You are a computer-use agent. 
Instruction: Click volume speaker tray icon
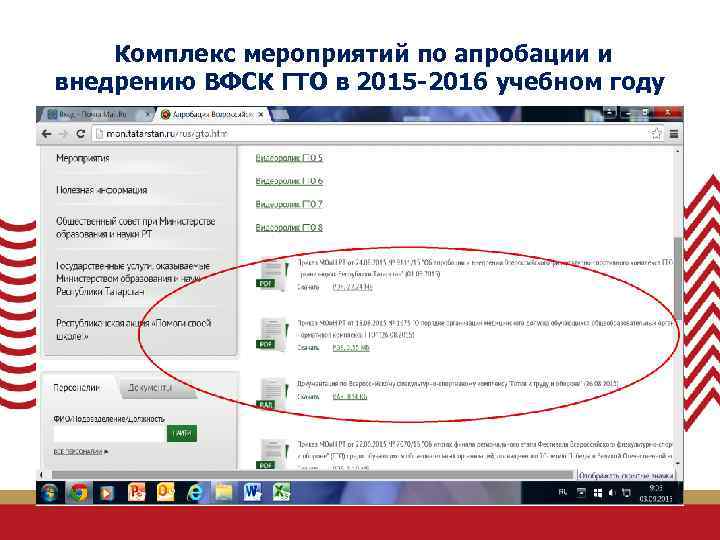(x=612, y=493)
